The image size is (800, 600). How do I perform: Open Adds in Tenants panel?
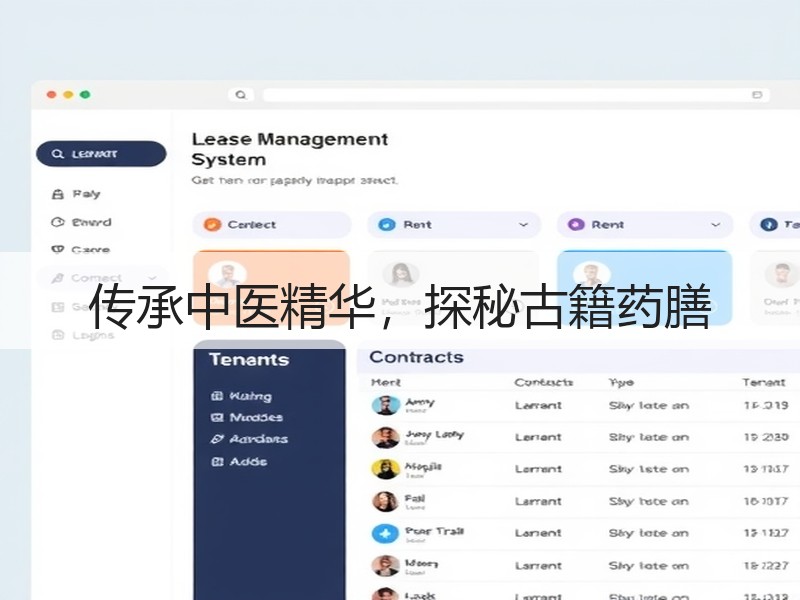[x=248, y=461]
